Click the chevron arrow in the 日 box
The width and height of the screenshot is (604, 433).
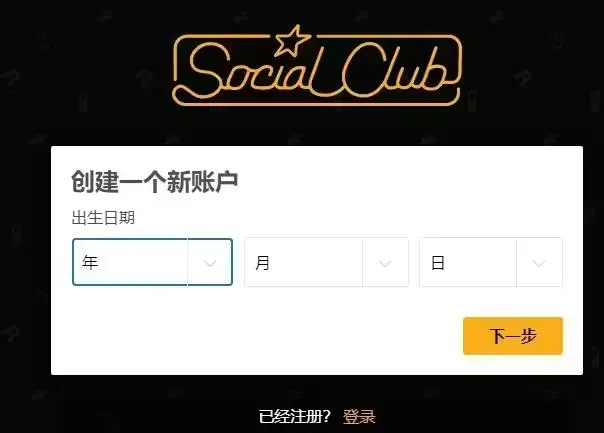point(539,263)
